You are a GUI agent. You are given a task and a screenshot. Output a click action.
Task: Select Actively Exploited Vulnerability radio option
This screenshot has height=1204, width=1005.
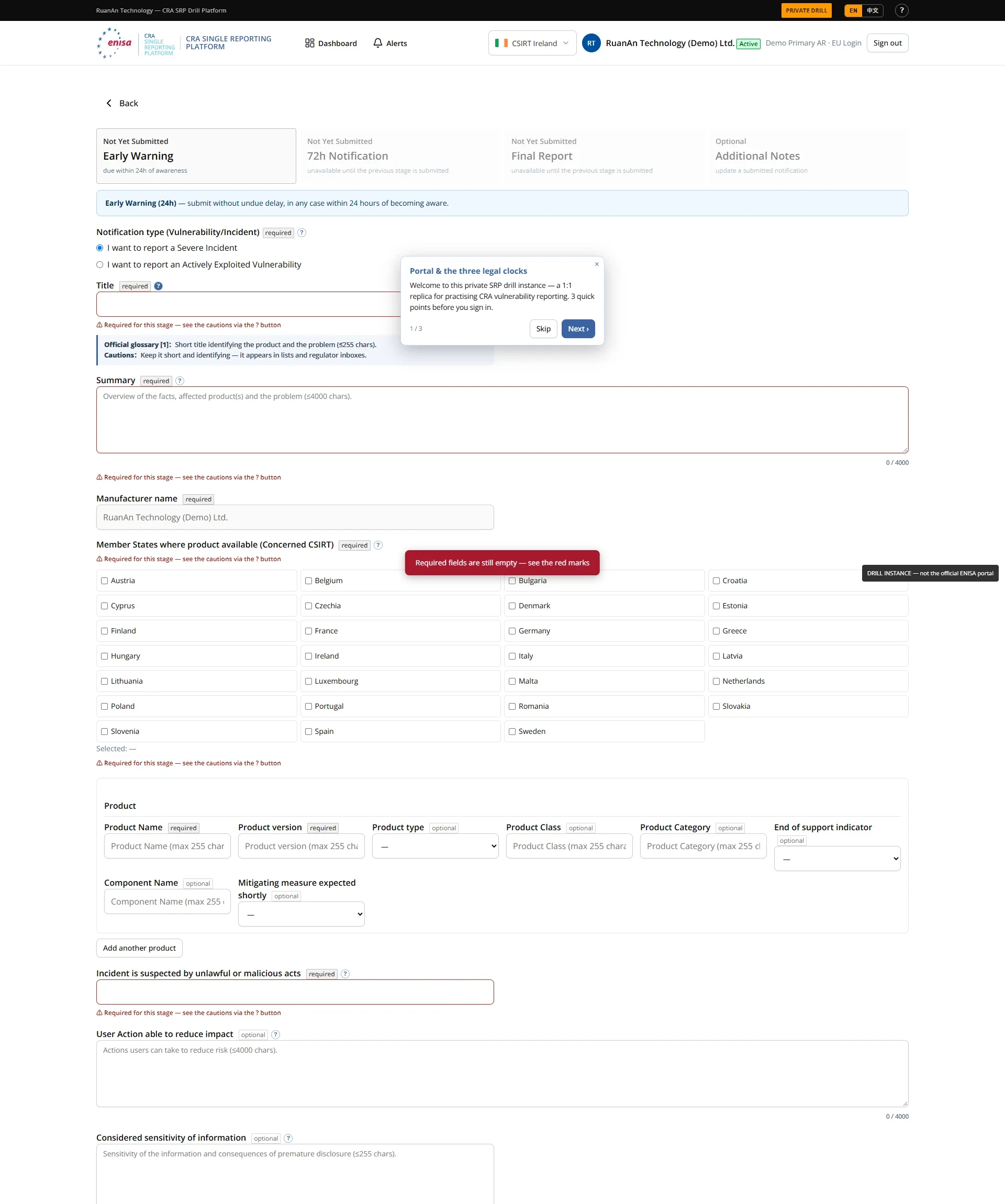[100, 264]
